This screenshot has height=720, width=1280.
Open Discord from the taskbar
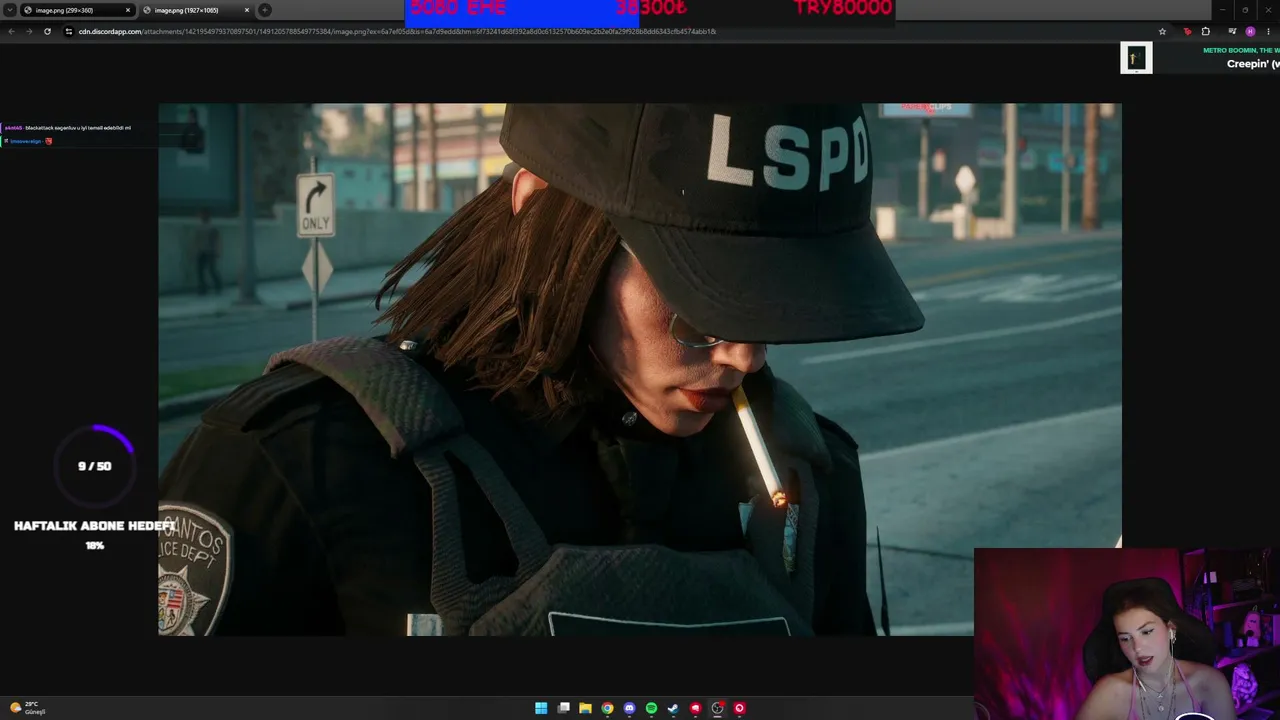tap(629, 708)
